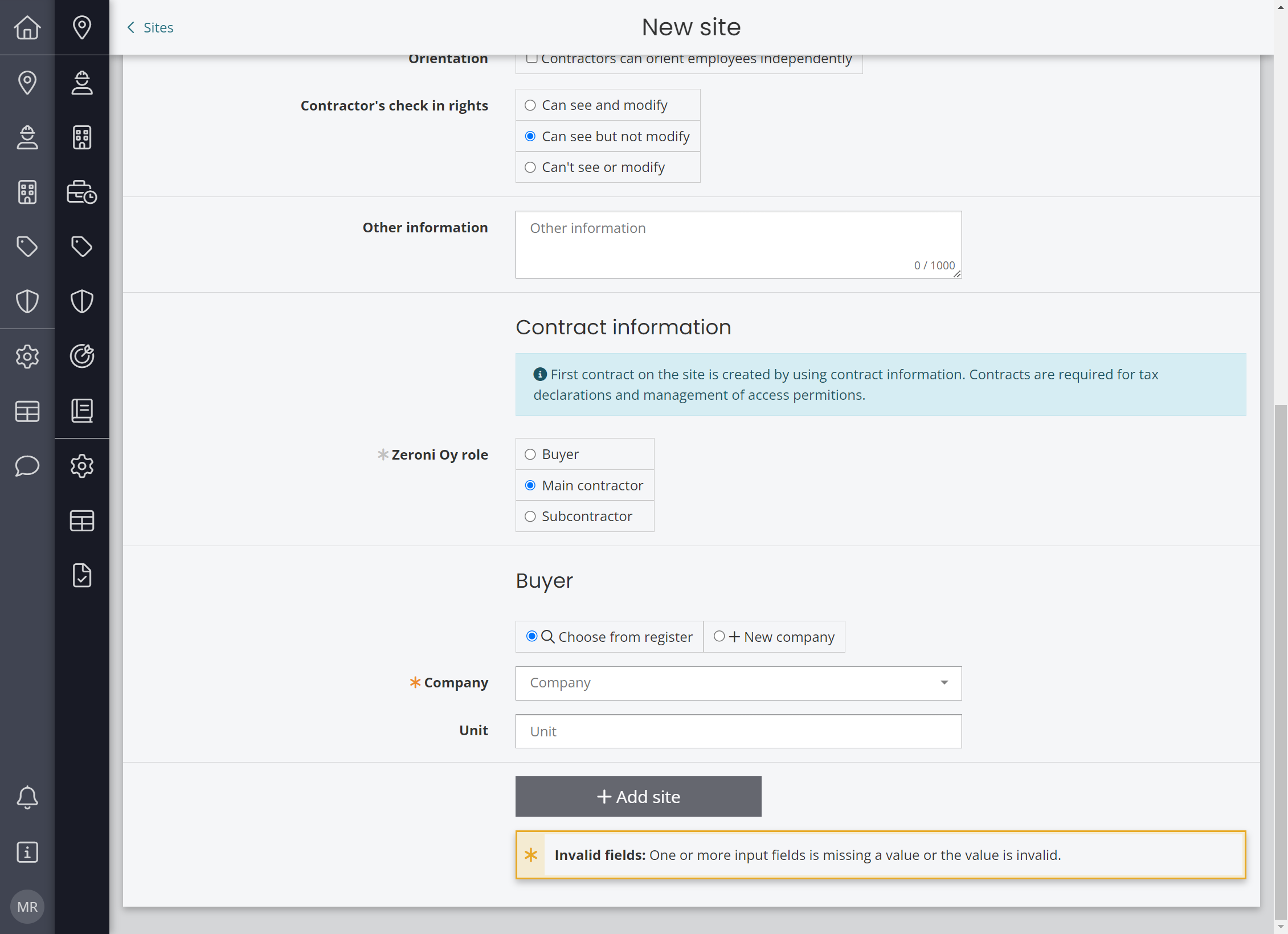Viewport: 1288px width, 934px height.
Task: Open the target goal icon in the second column
Action: pyautogui.click(x=81, y=357)
